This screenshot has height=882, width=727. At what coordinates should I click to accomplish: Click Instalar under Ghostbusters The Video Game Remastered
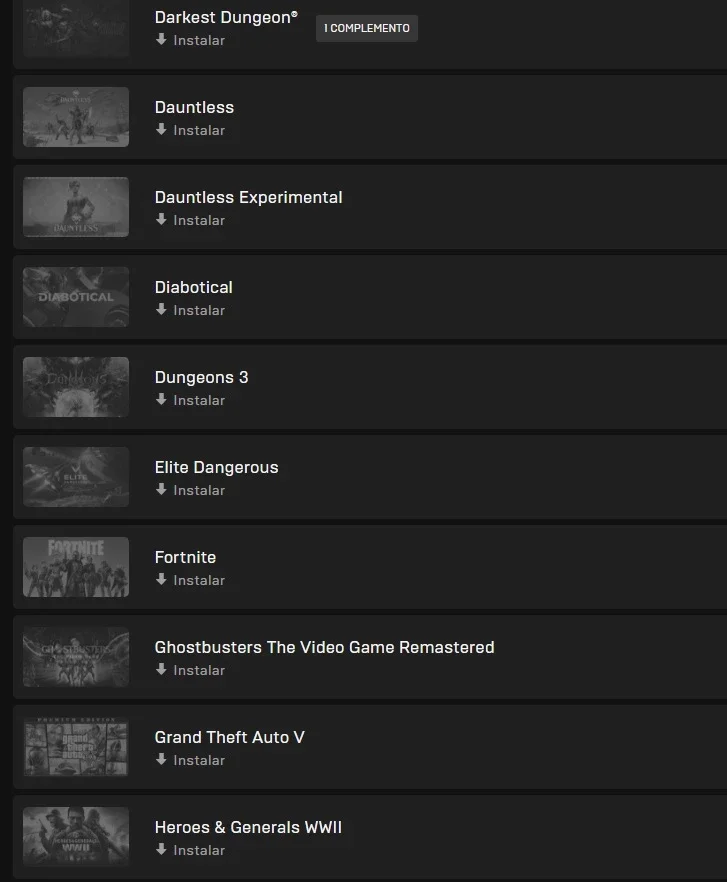click(x=199, y=670)
